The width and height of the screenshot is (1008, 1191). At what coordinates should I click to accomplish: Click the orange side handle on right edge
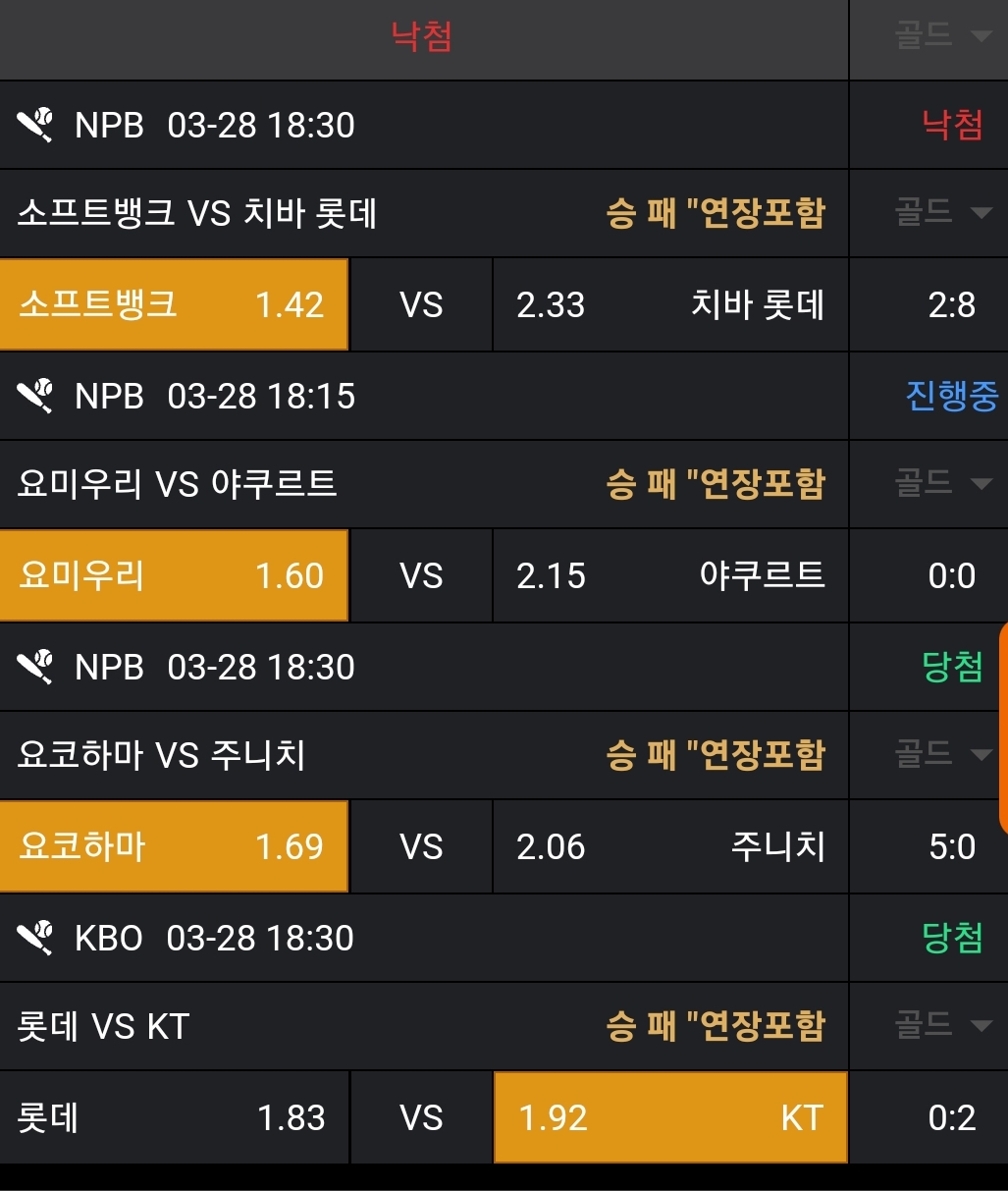[x=1002, y=727]
